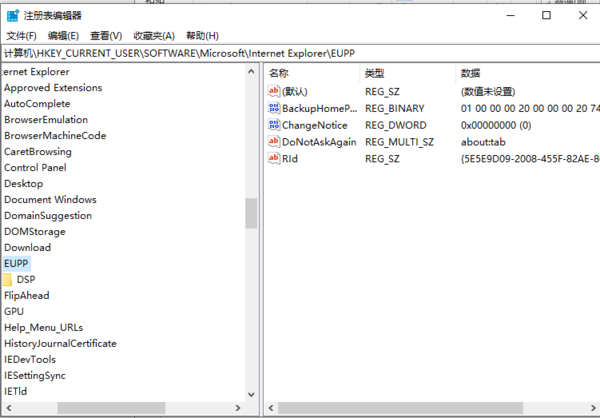Click the RId string value icon
The width and height of the screenshot is (600, 418).
[x=274, y=158]
